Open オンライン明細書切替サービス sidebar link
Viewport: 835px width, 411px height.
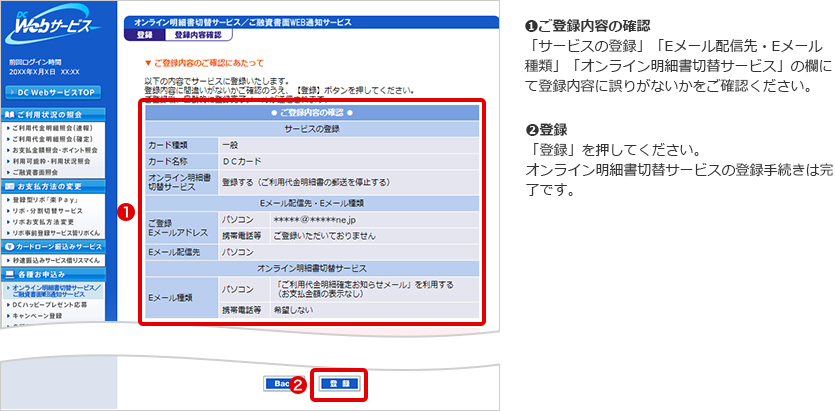(x=62, y=290)
